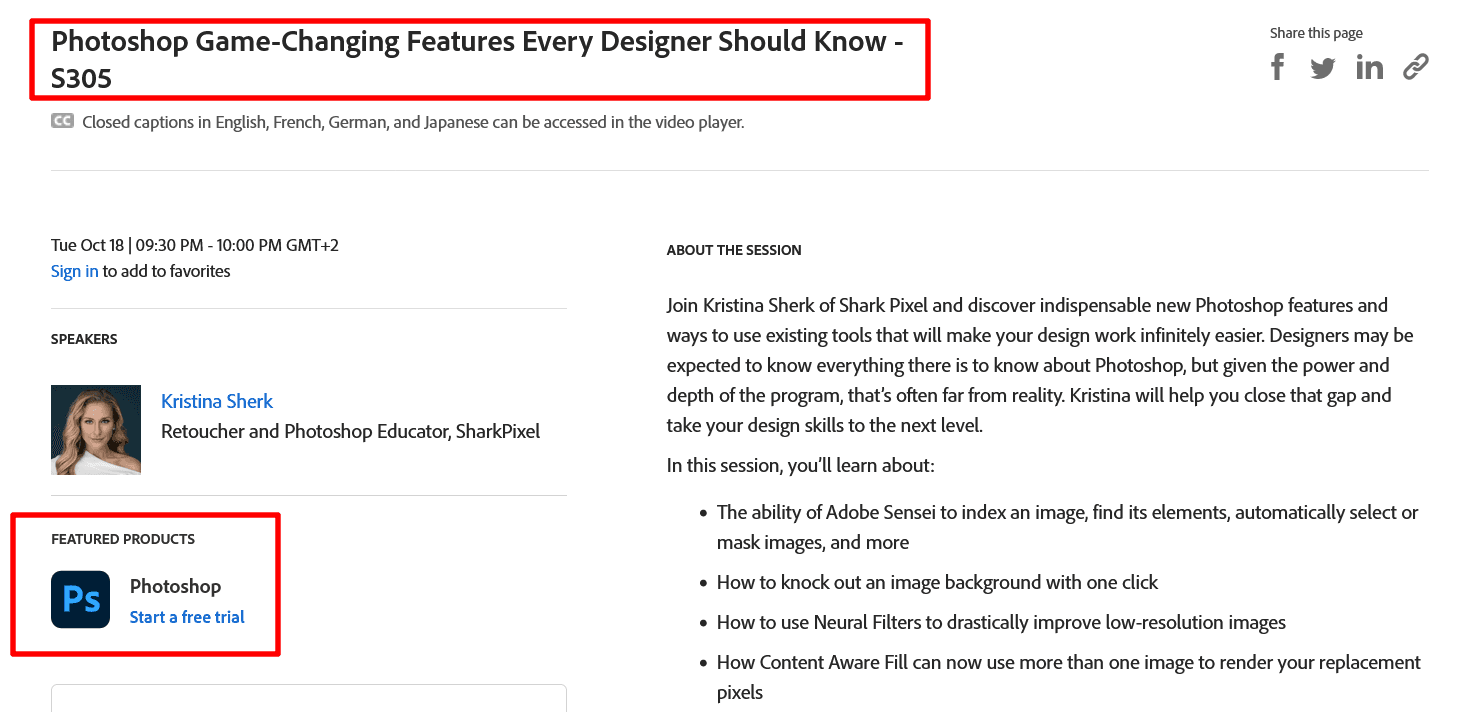
Task: Click the Tue Oct 18 session time
Action: [194, 245]
